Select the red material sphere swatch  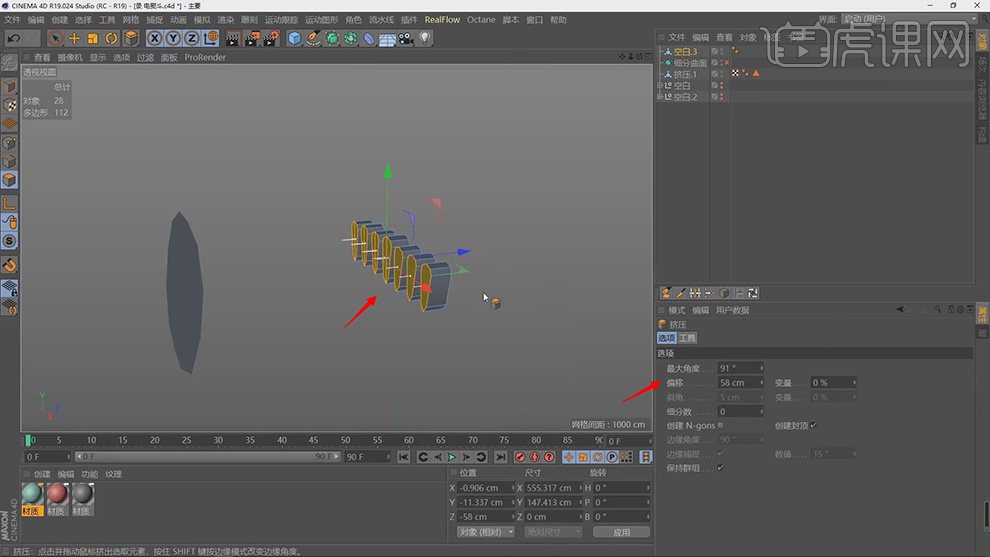[x=57, y=494]
